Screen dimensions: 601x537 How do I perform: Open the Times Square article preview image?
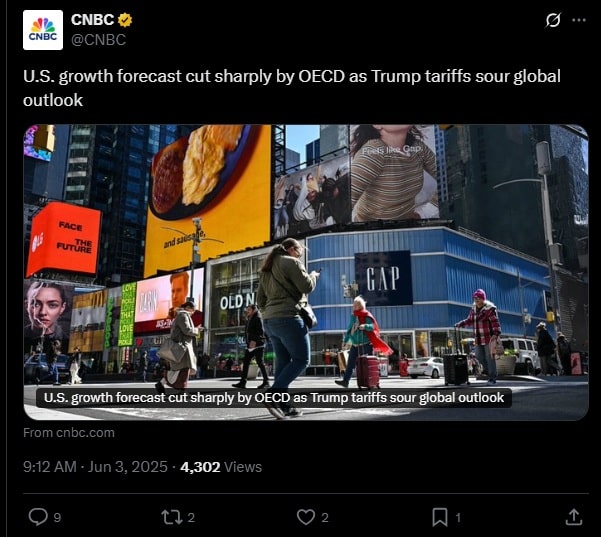[306, 272]
